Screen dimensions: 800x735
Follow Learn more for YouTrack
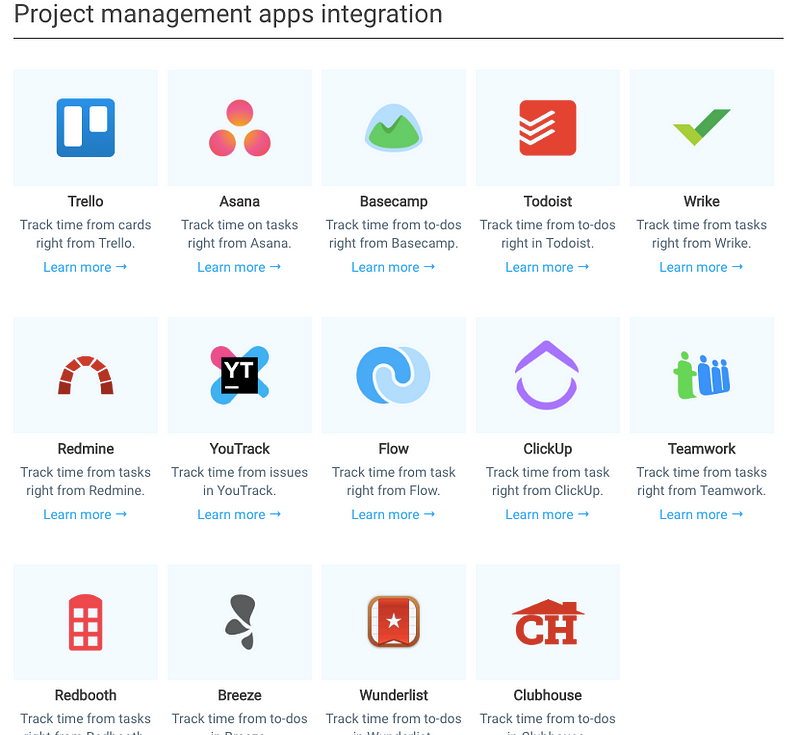[239, 515]
